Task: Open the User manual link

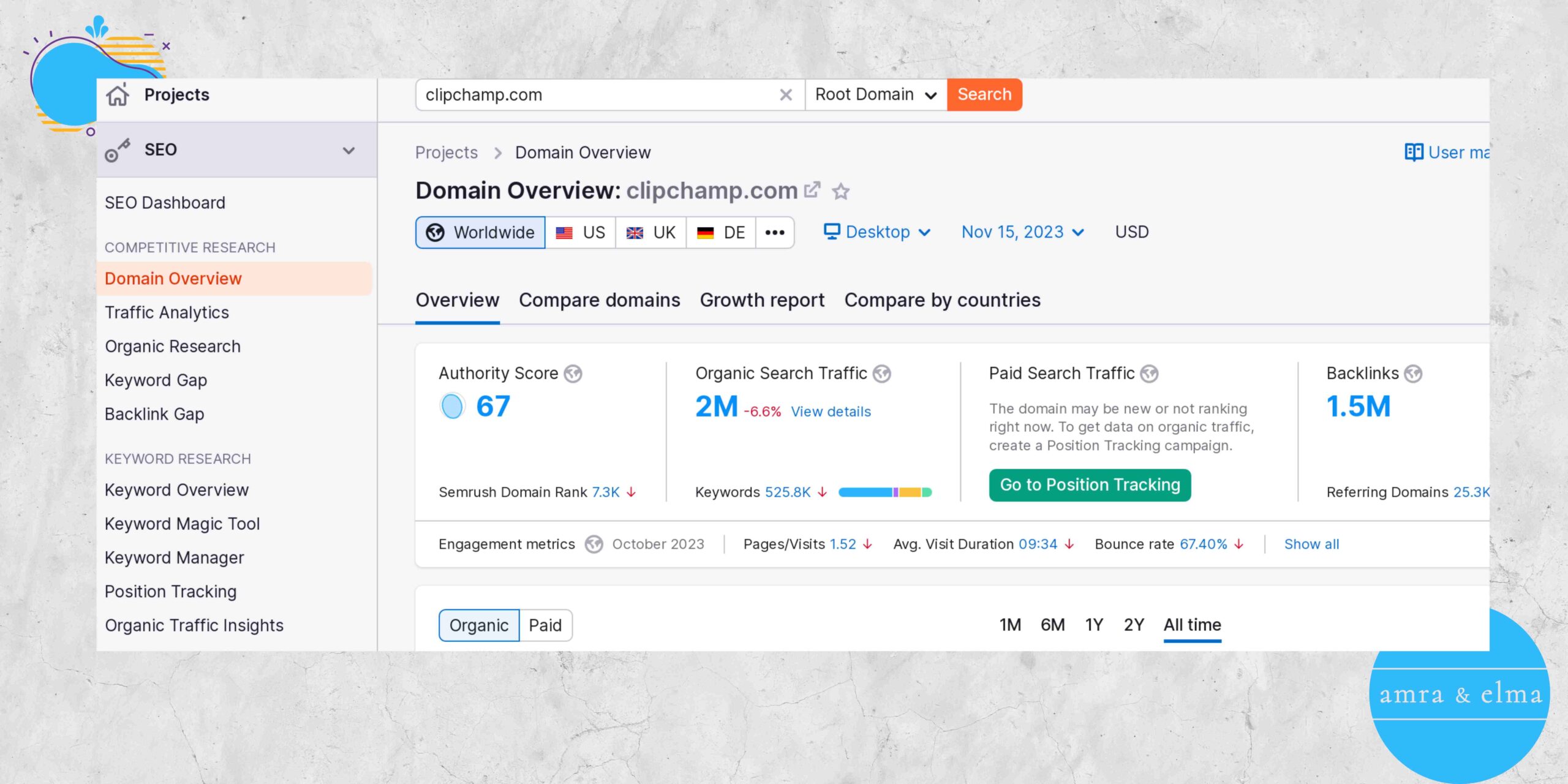Action: point(1447,152)
